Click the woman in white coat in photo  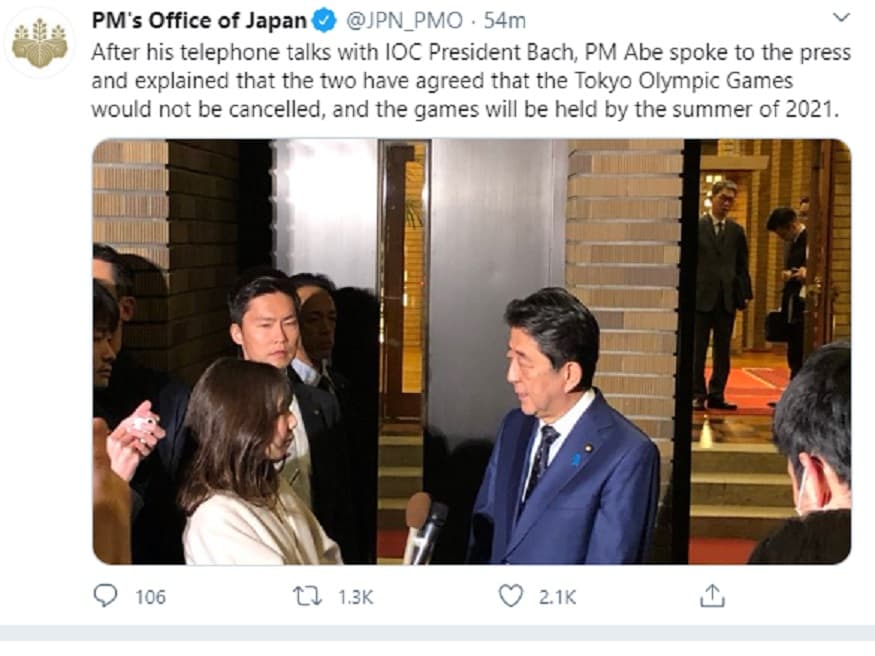coord(254,463)
